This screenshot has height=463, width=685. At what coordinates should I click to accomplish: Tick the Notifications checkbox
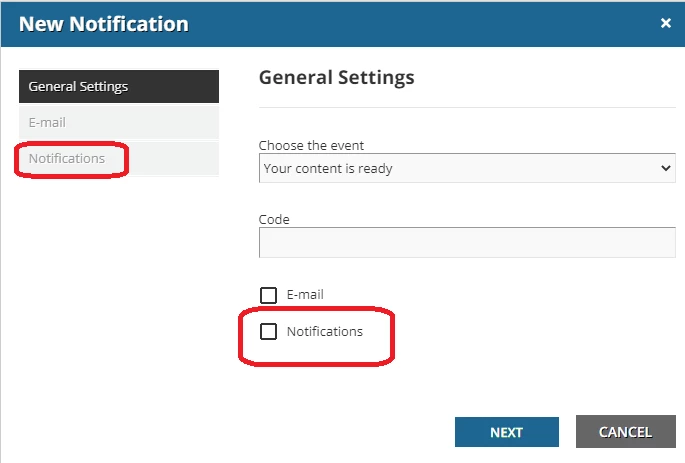click(x=268, y=332)
